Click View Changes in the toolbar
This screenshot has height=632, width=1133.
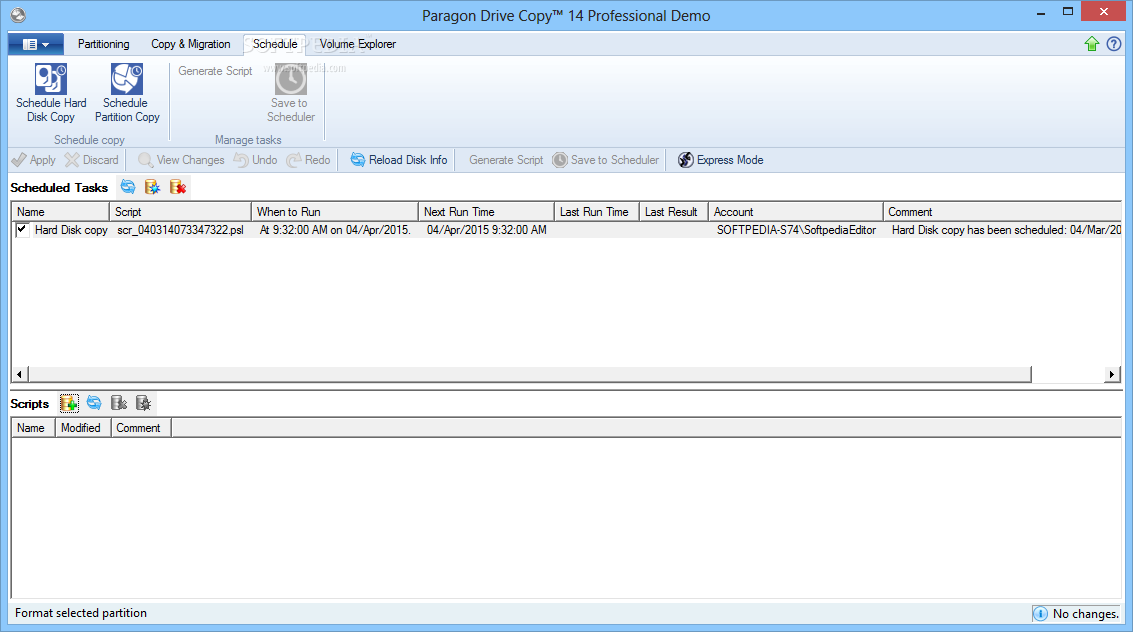(181, 160)
